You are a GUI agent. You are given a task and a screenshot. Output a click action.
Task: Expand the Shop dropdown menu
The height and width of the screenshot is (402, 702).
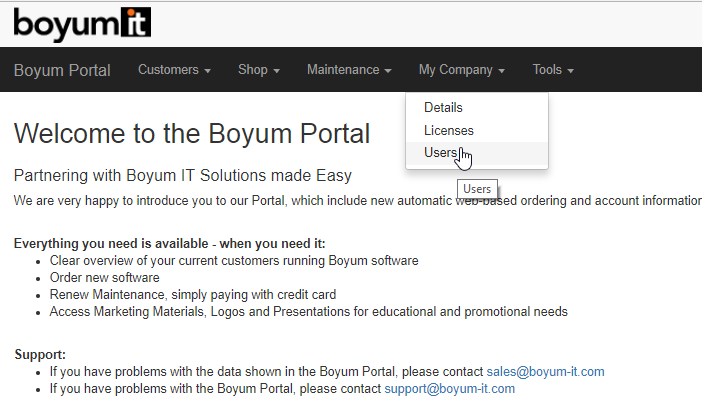click(259, 70)
